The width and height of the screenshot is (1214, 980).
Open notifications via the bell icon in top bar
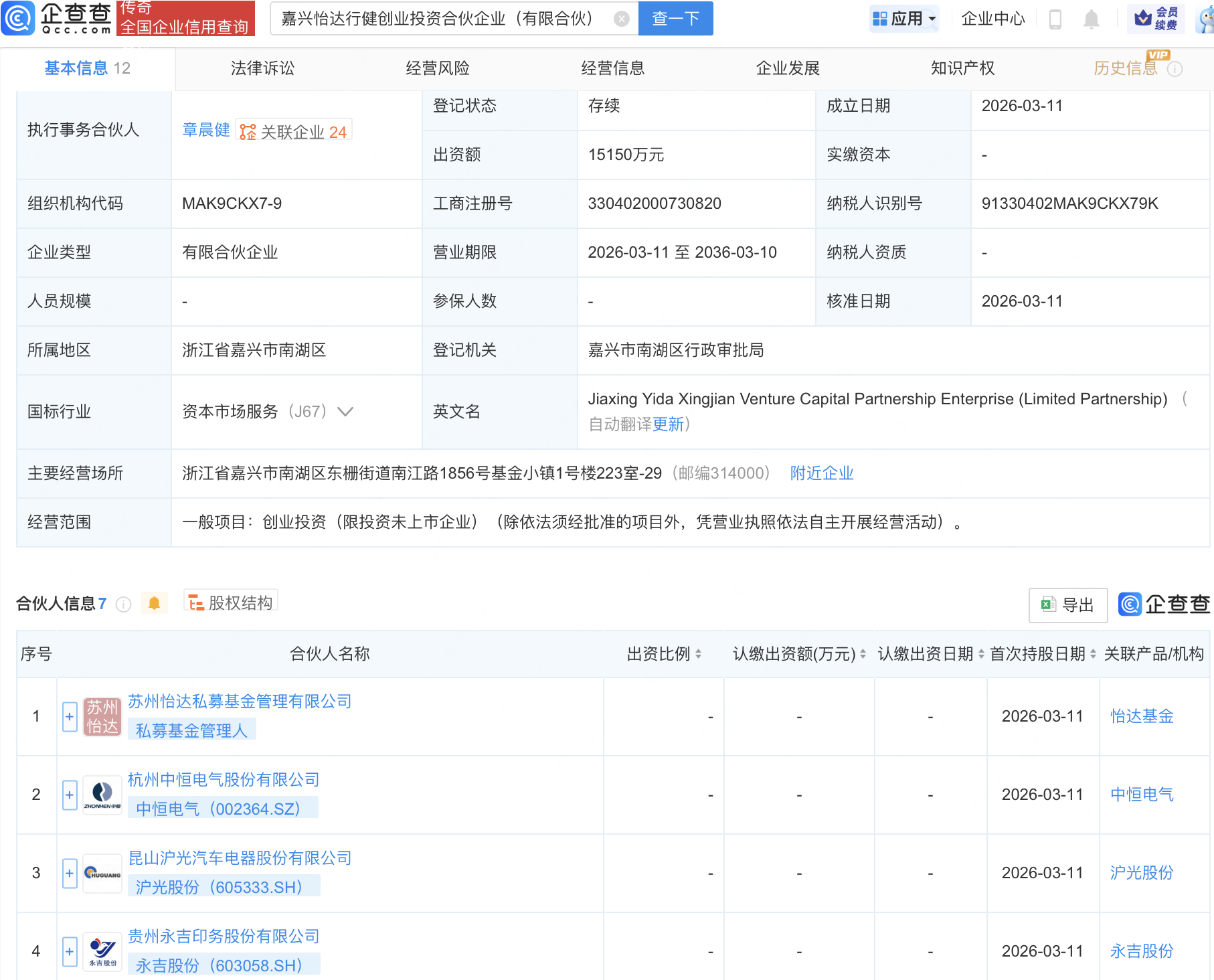(1091, 18)
